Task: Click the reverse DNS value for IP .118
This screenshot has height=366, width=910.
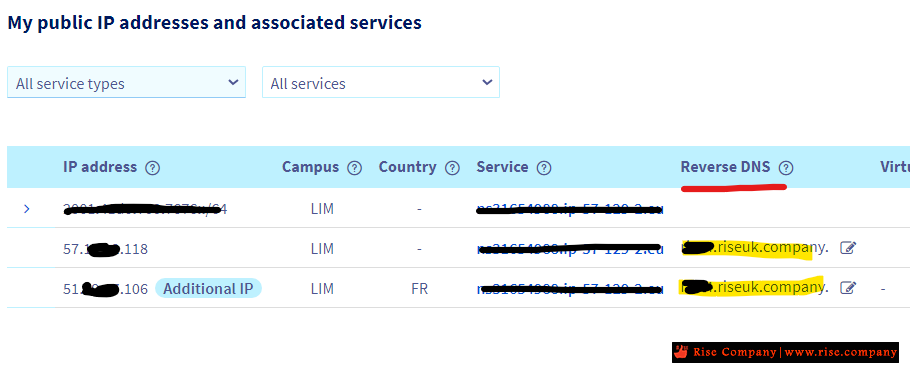Action: pos(755,248)
